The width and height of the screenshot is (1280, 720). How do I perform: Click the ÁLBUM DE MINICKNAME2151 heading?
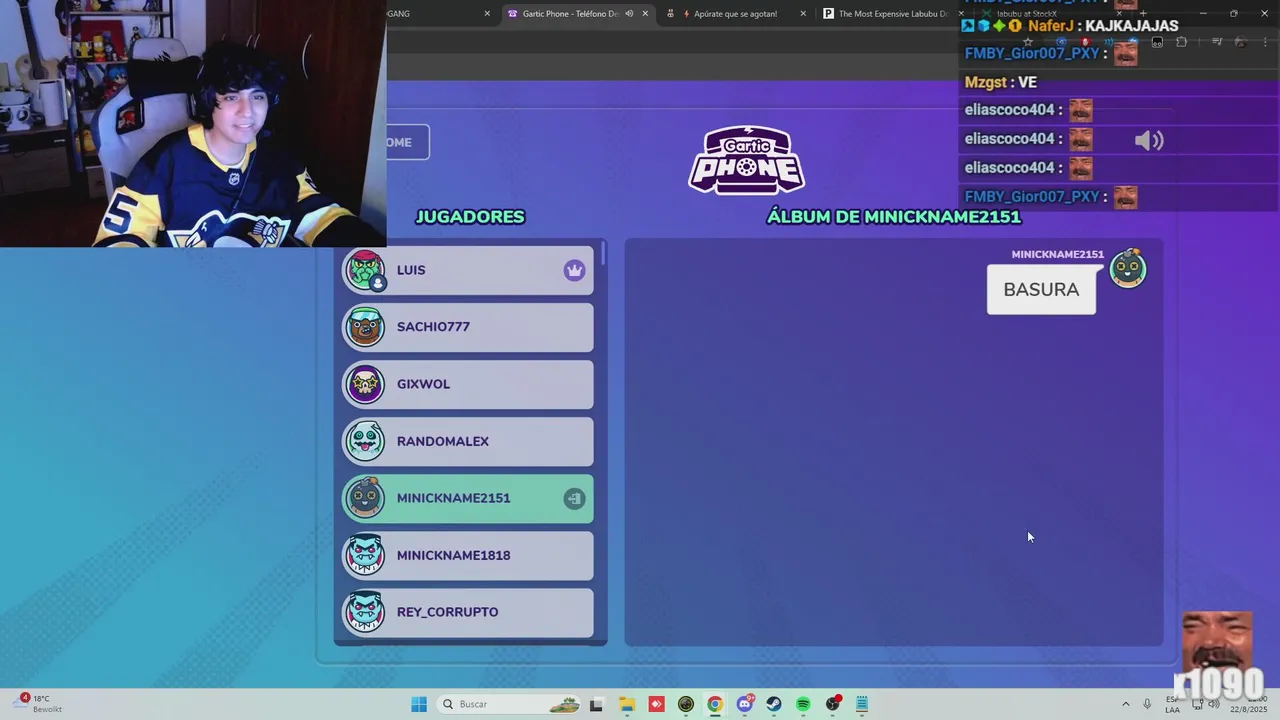point(894,217)
